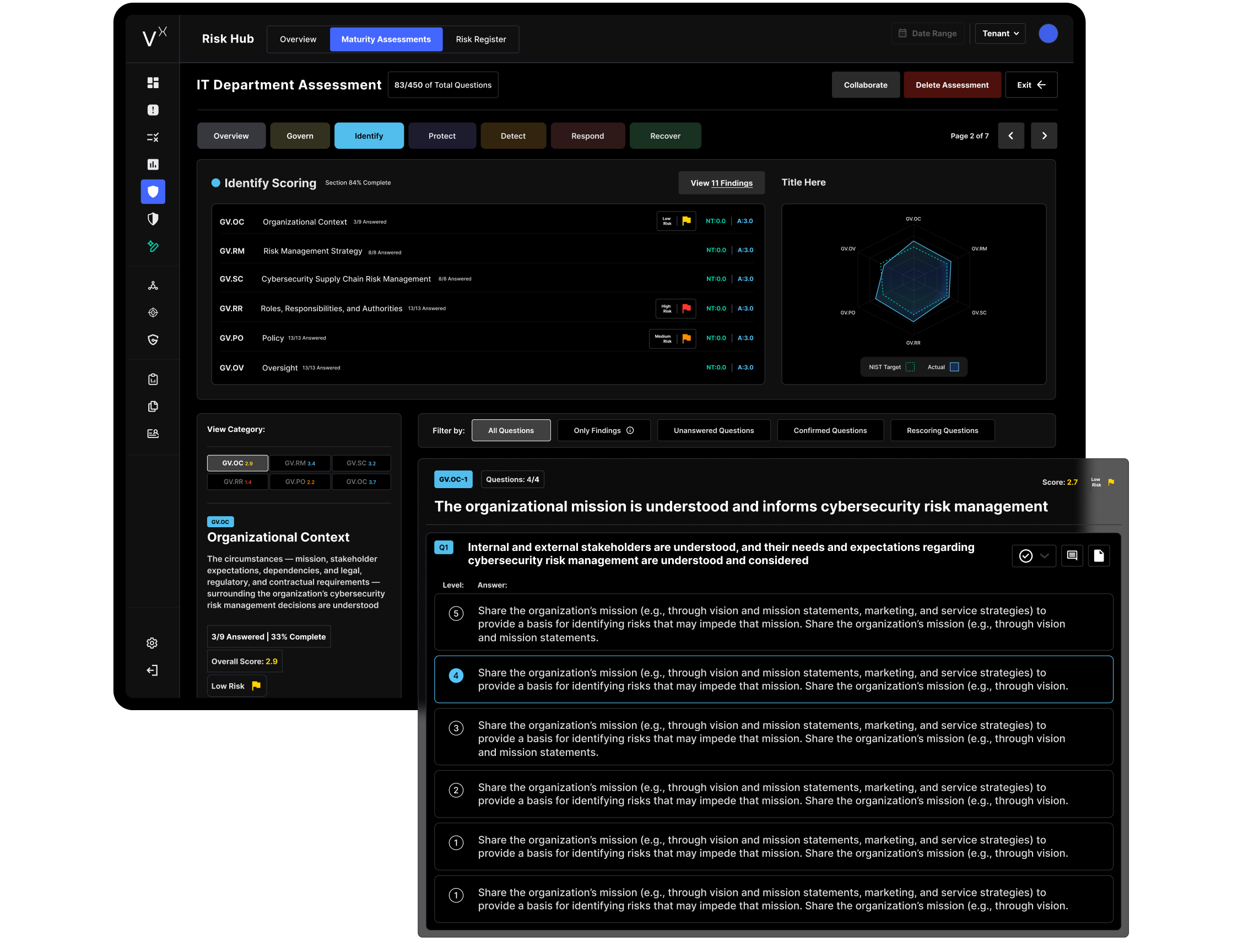Open the Protect function tab
This screenshot has height=952, width=1254.
tap(442, 136)
